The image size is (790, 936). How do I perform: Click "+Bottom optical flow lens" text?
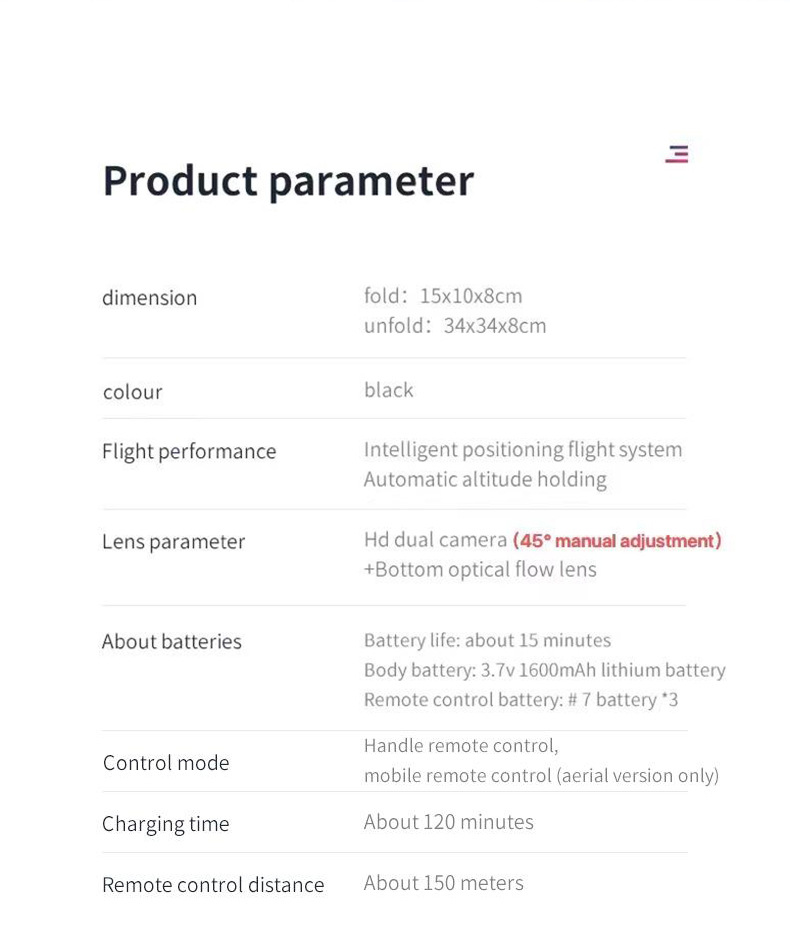(x=480, y=570)
